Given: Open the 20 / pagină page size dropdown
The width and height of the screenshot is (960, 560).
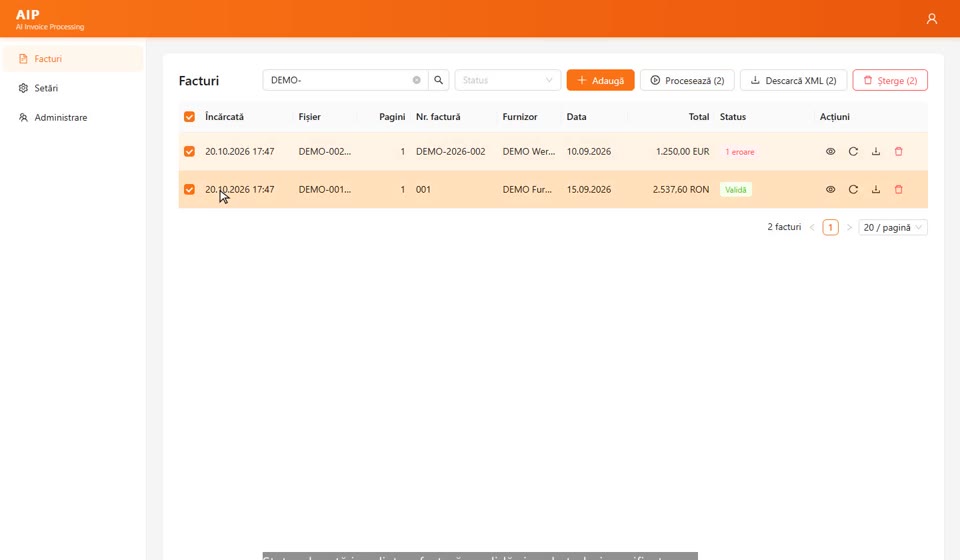Looking at the screenshot, I should click(x=893, y=228).
